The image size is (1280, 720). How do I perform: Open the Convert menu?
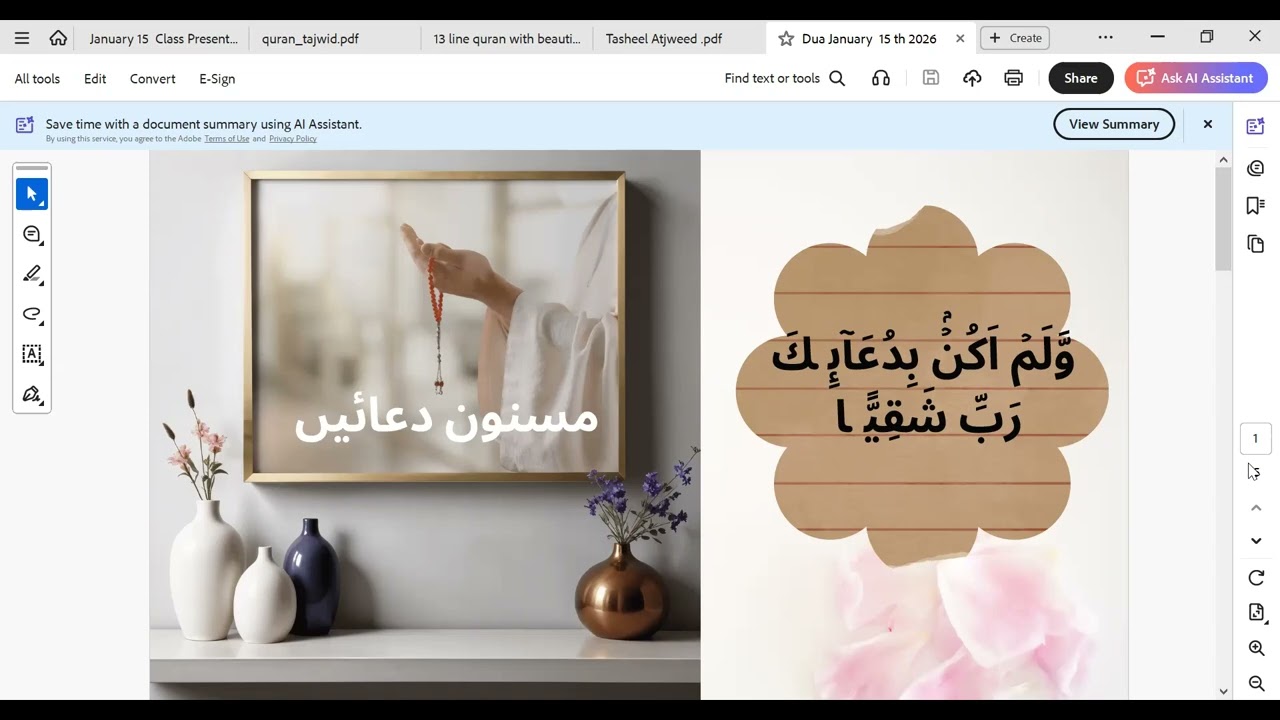coord(152,78)
